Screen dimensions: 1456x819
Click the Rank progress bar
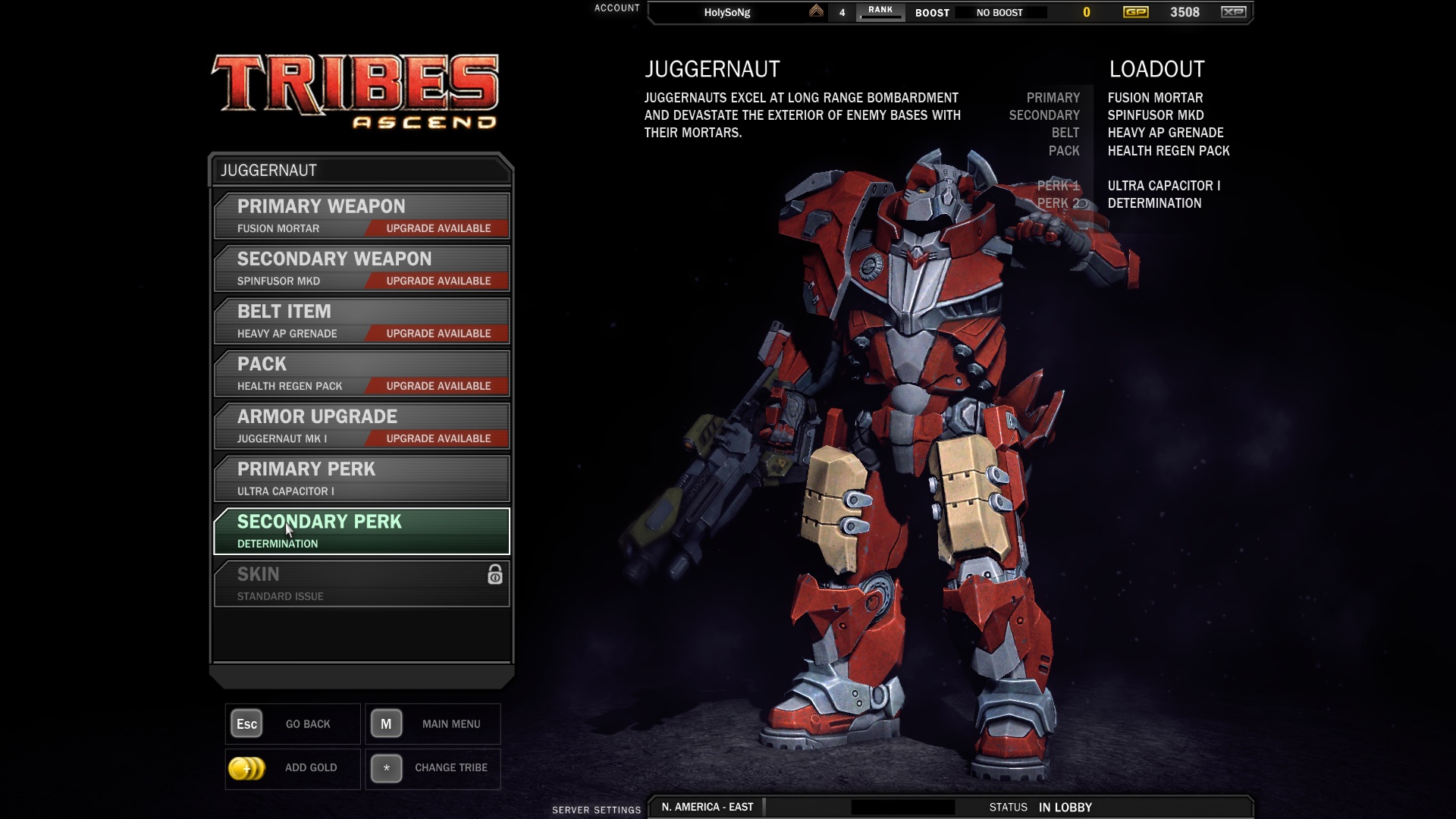[880, 16]
